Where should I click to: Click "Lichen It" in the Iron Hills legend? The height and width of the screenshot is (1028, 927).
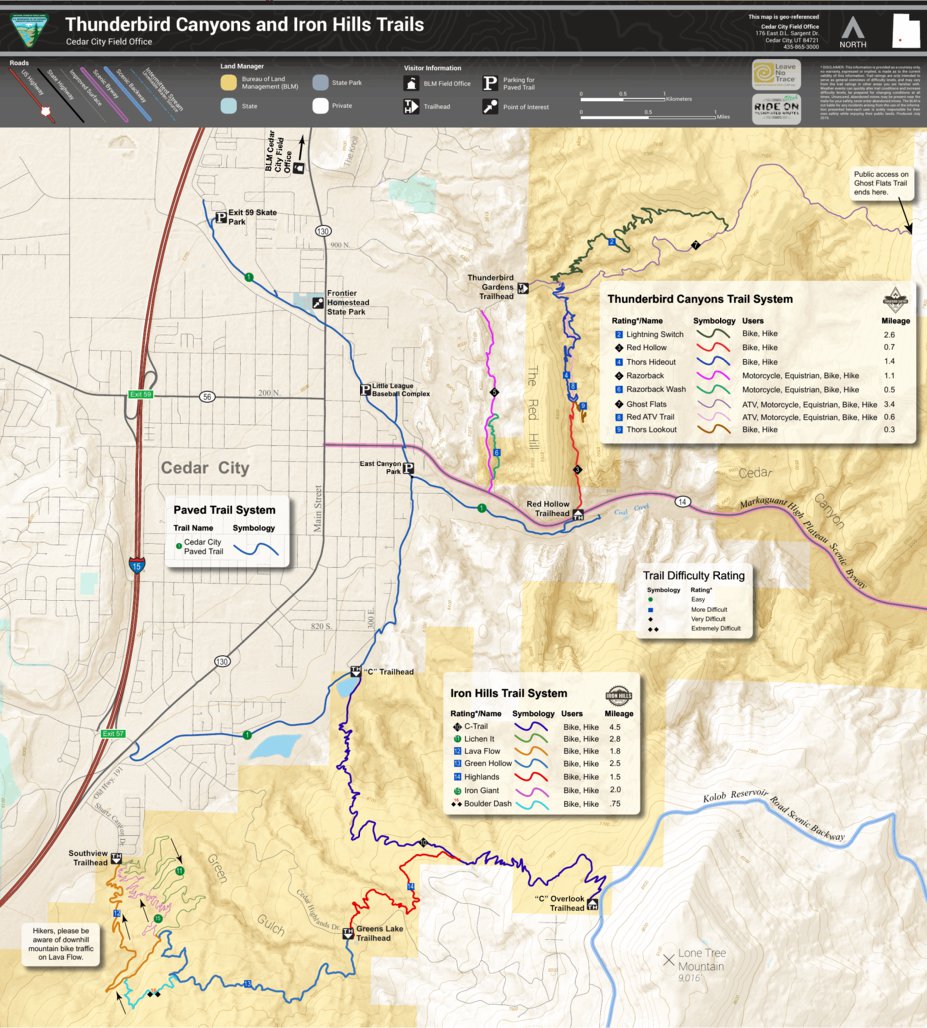(x=479, y=739)
